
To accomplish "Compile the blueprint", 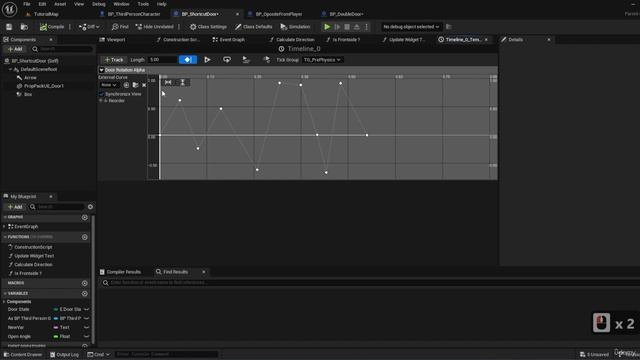I will click(52, 27).
